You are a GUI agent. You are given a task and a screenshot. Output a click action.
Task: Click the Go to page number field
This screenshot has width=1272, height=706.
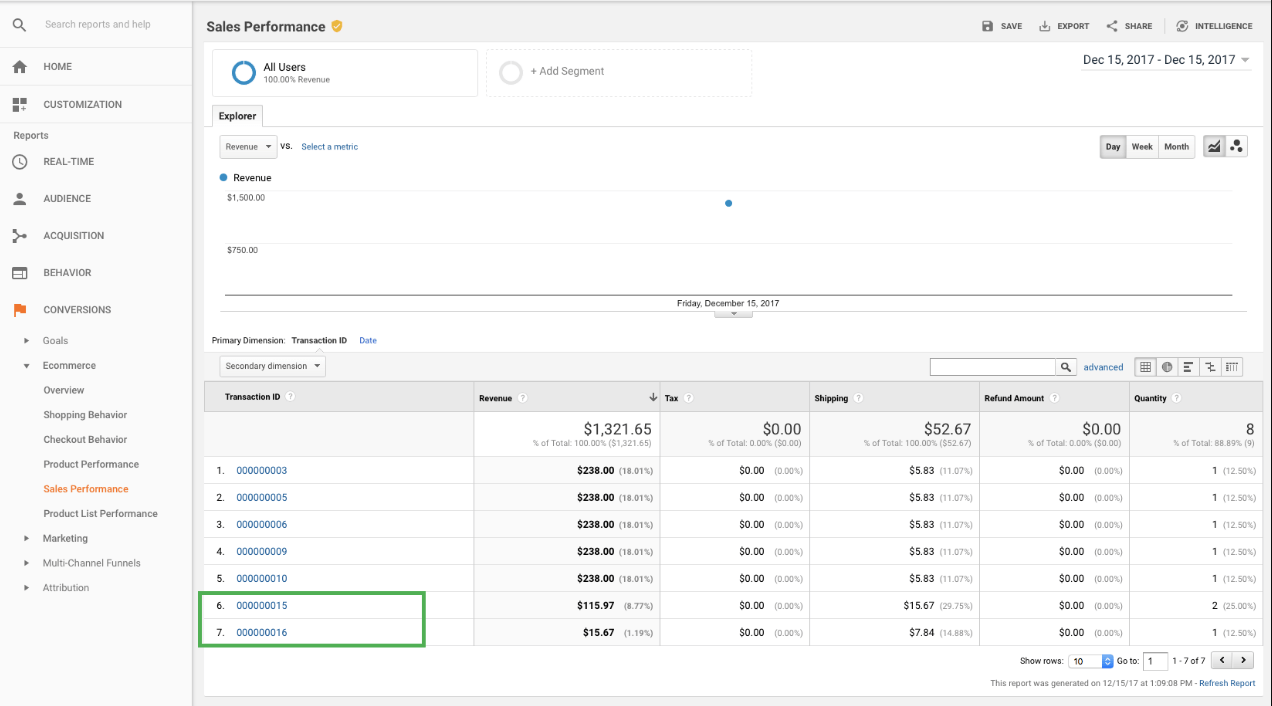1155,661
